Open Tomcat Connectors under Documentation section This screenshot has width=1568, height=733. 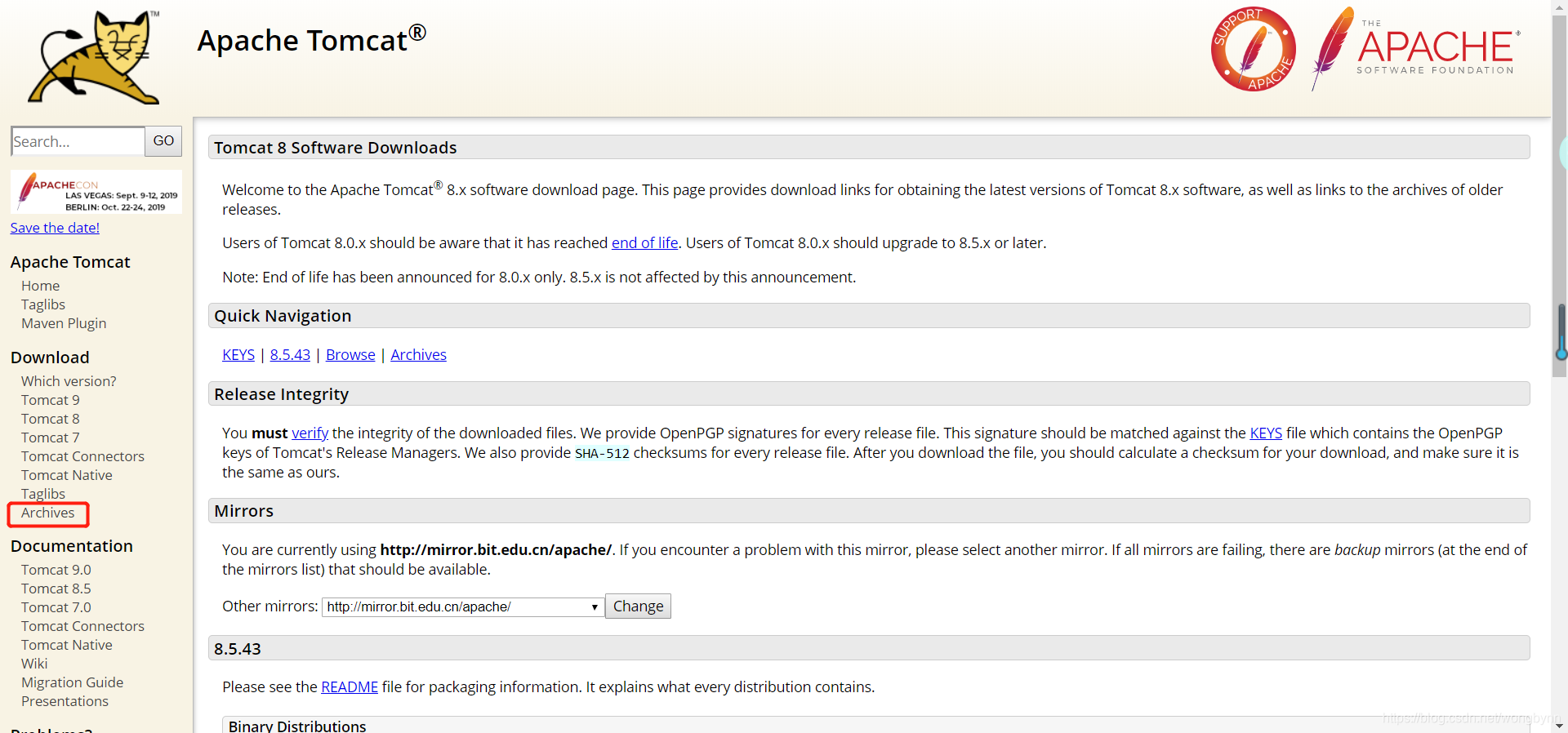click(x=82, y=626)
